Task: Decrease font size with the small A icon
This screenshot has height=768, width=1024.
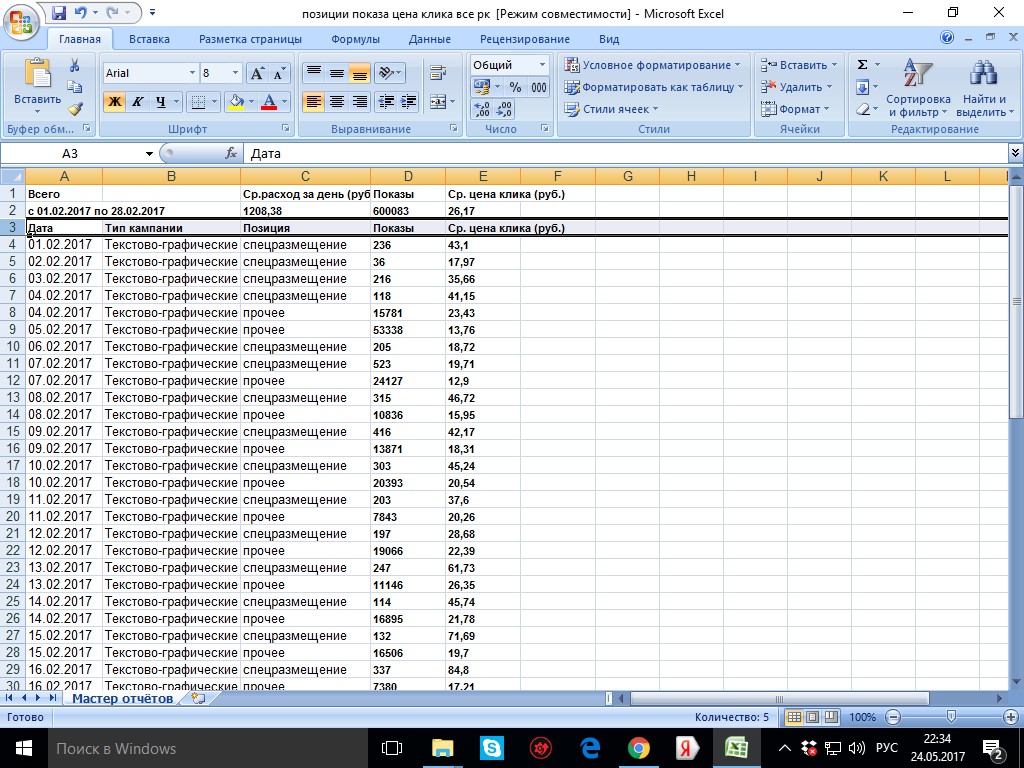Action: [279, 73]
